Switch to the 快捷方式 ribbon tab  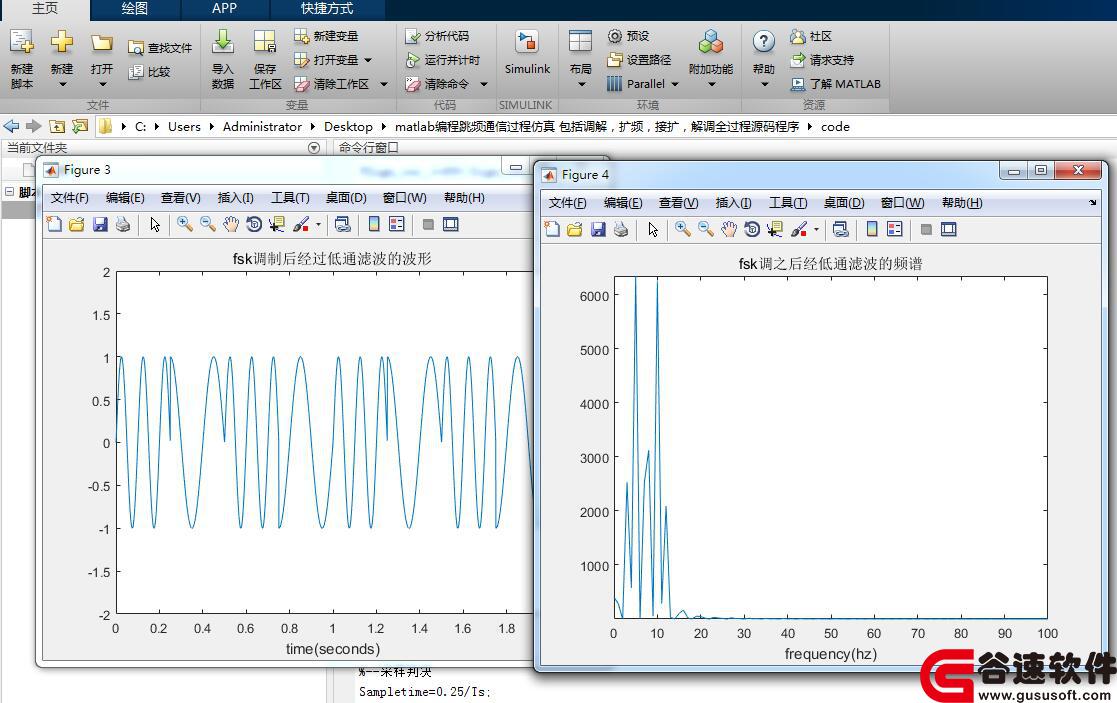327,9
